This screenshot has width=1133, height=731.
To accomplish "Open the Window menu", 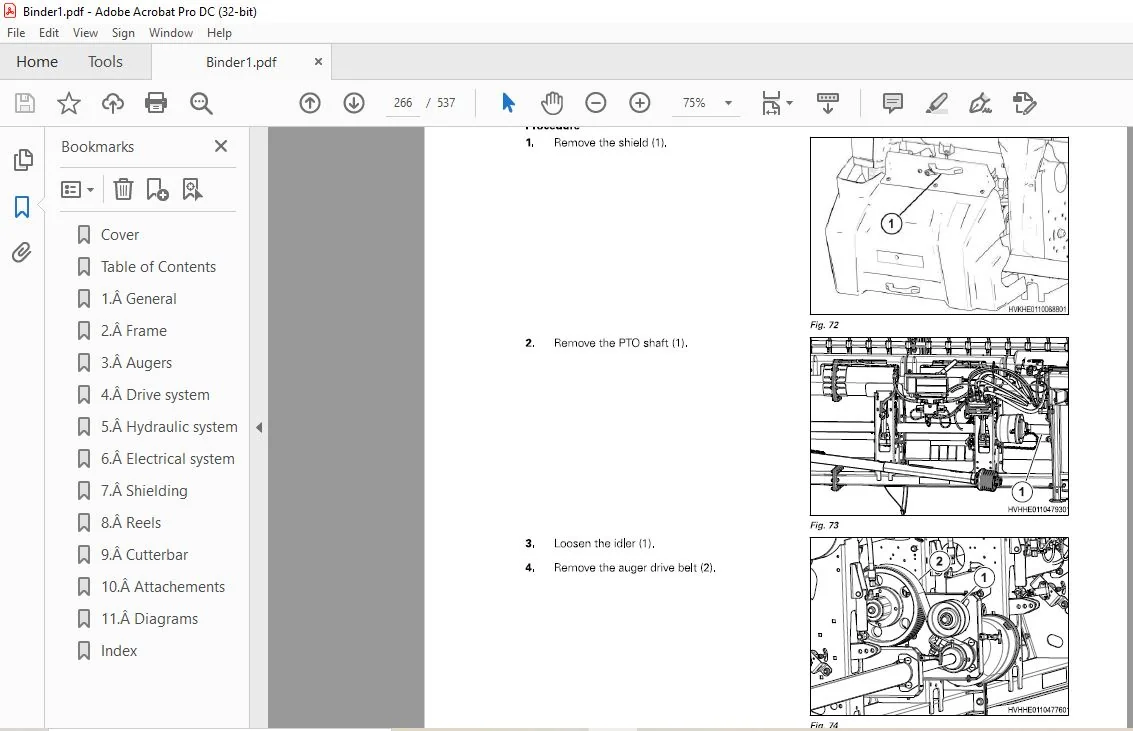I will pos(171,33).
